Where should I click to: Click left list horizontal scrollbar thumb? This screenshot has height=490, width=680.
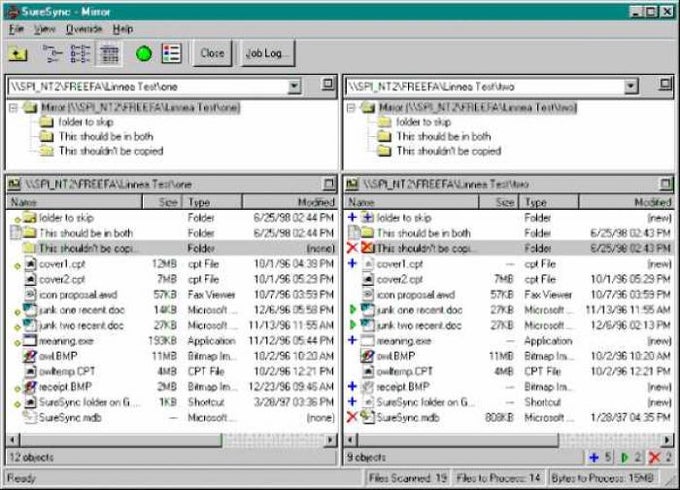pyautogui.click(x=121, y=440)
